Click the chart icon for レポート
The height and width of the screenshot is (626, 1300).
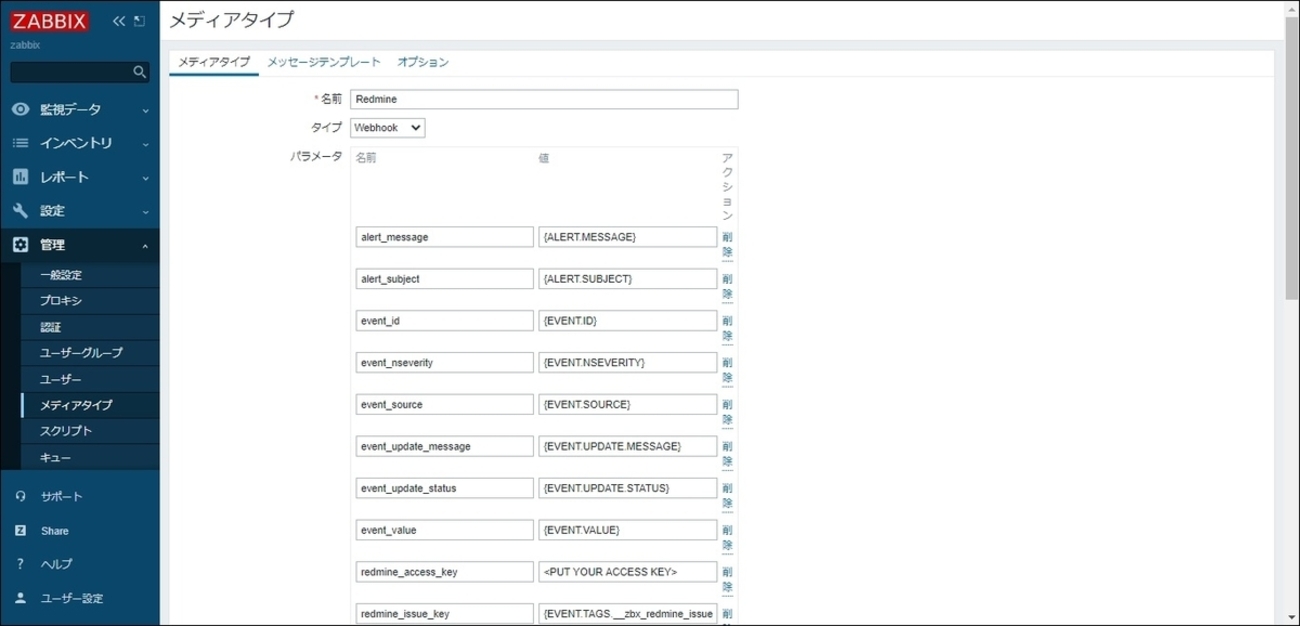click(20, 177)
